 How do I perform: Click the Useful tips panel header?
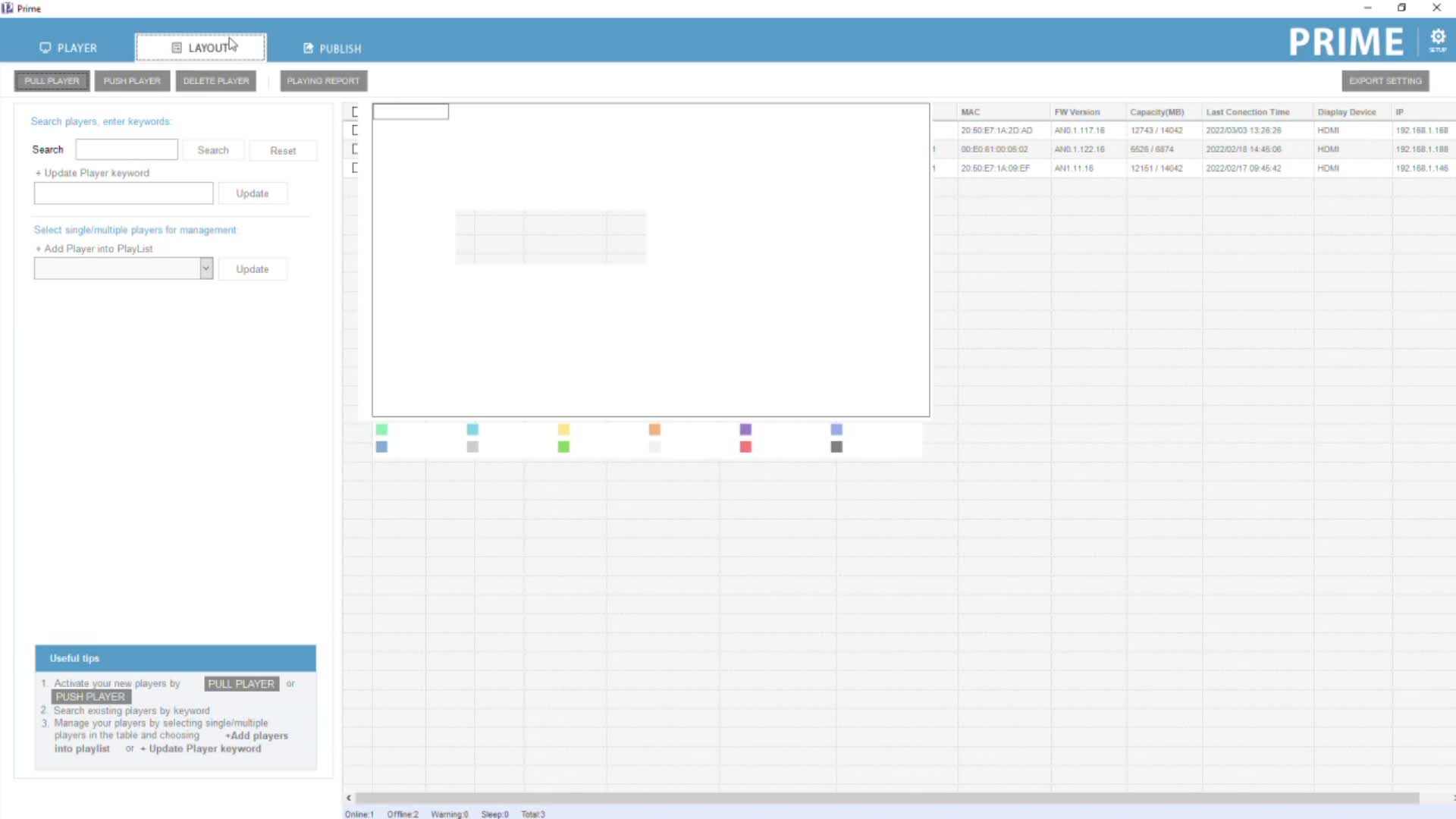pyautogui.click(x=175, y=658)
